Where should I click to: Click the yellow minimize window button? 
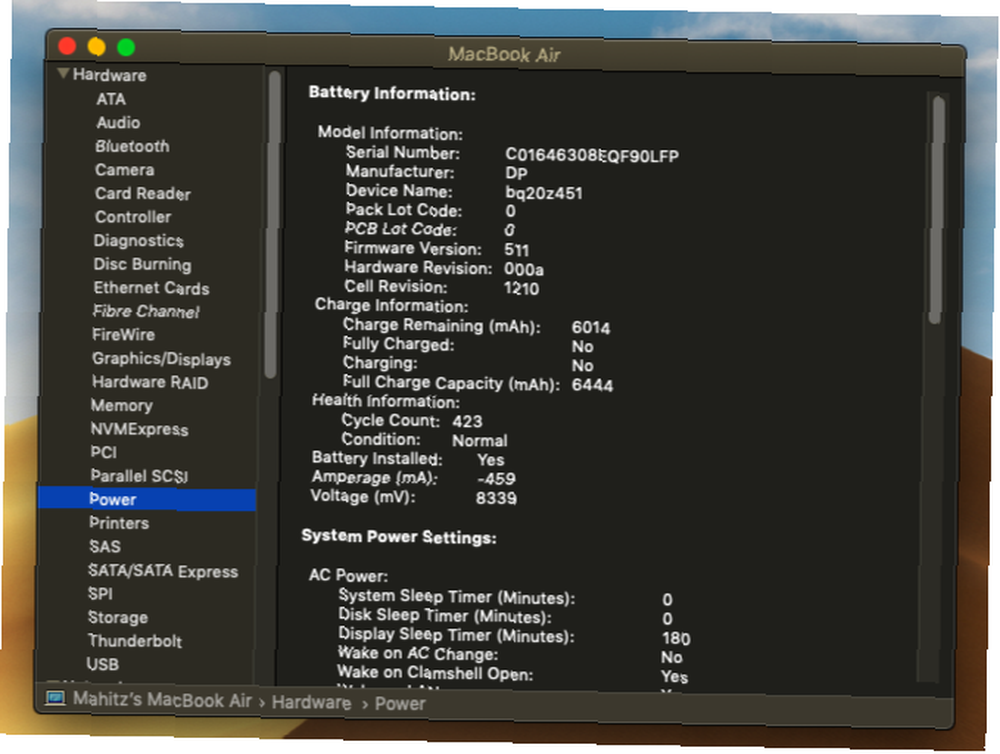point(96,47)
